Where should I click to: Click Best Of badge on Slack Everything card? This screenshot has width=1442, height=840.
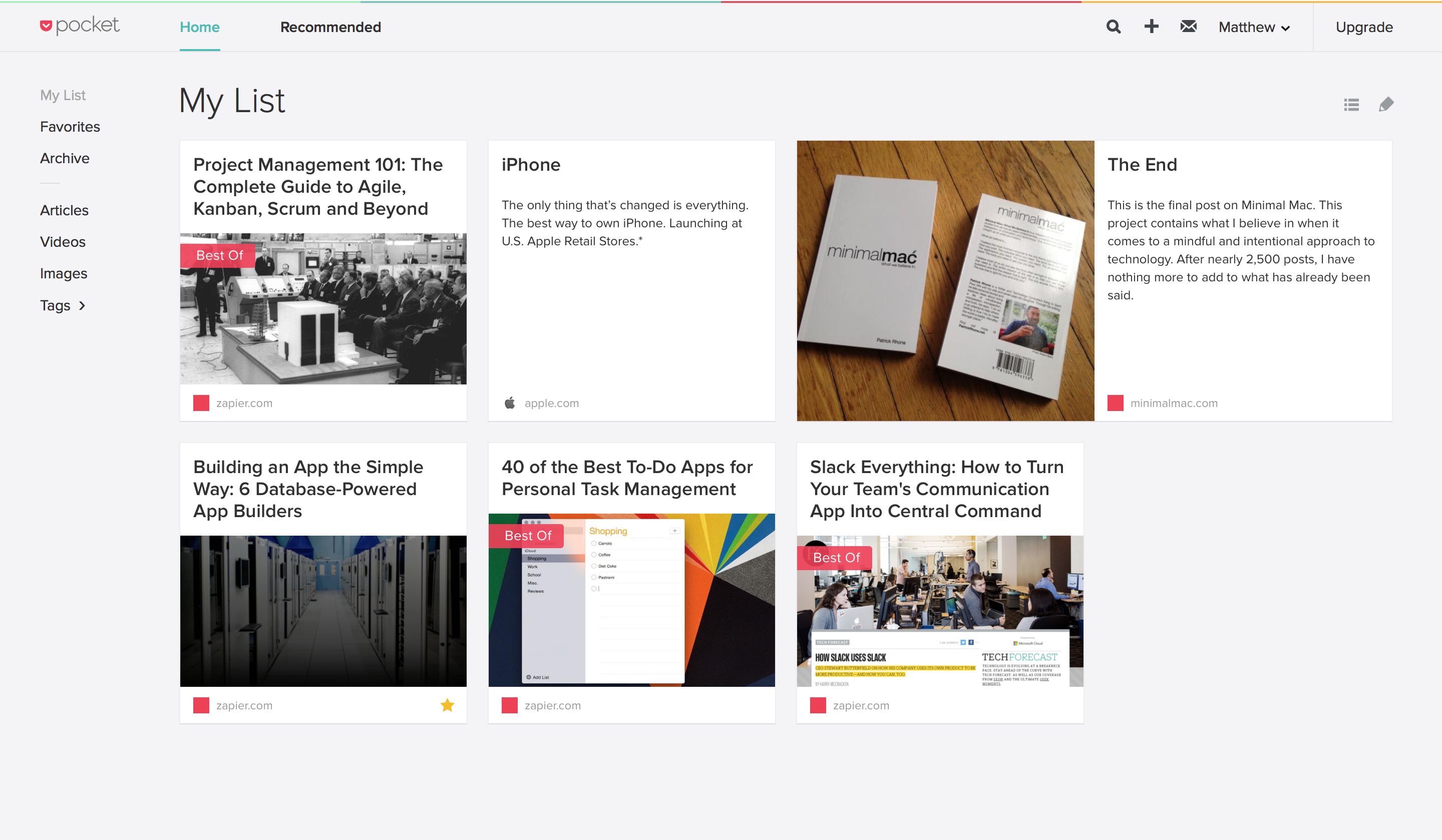point(835,558)
